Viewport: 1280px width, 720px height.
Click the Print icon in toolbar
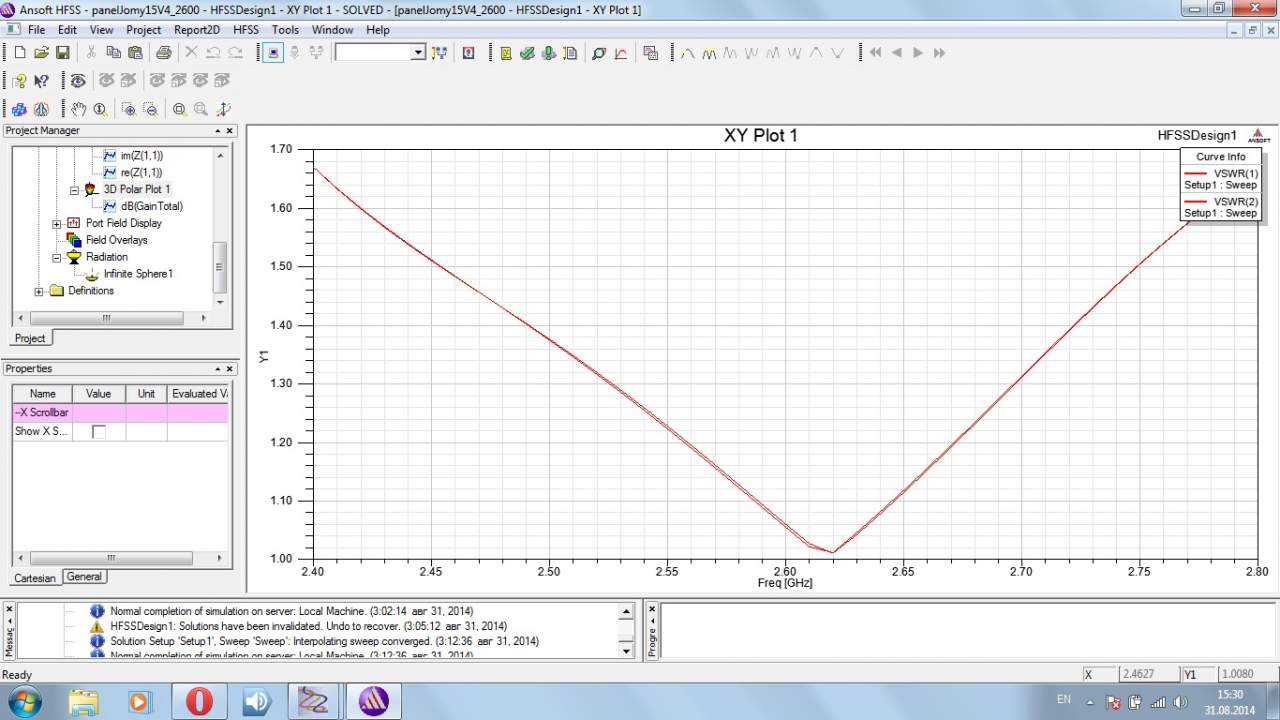(163, 53)
